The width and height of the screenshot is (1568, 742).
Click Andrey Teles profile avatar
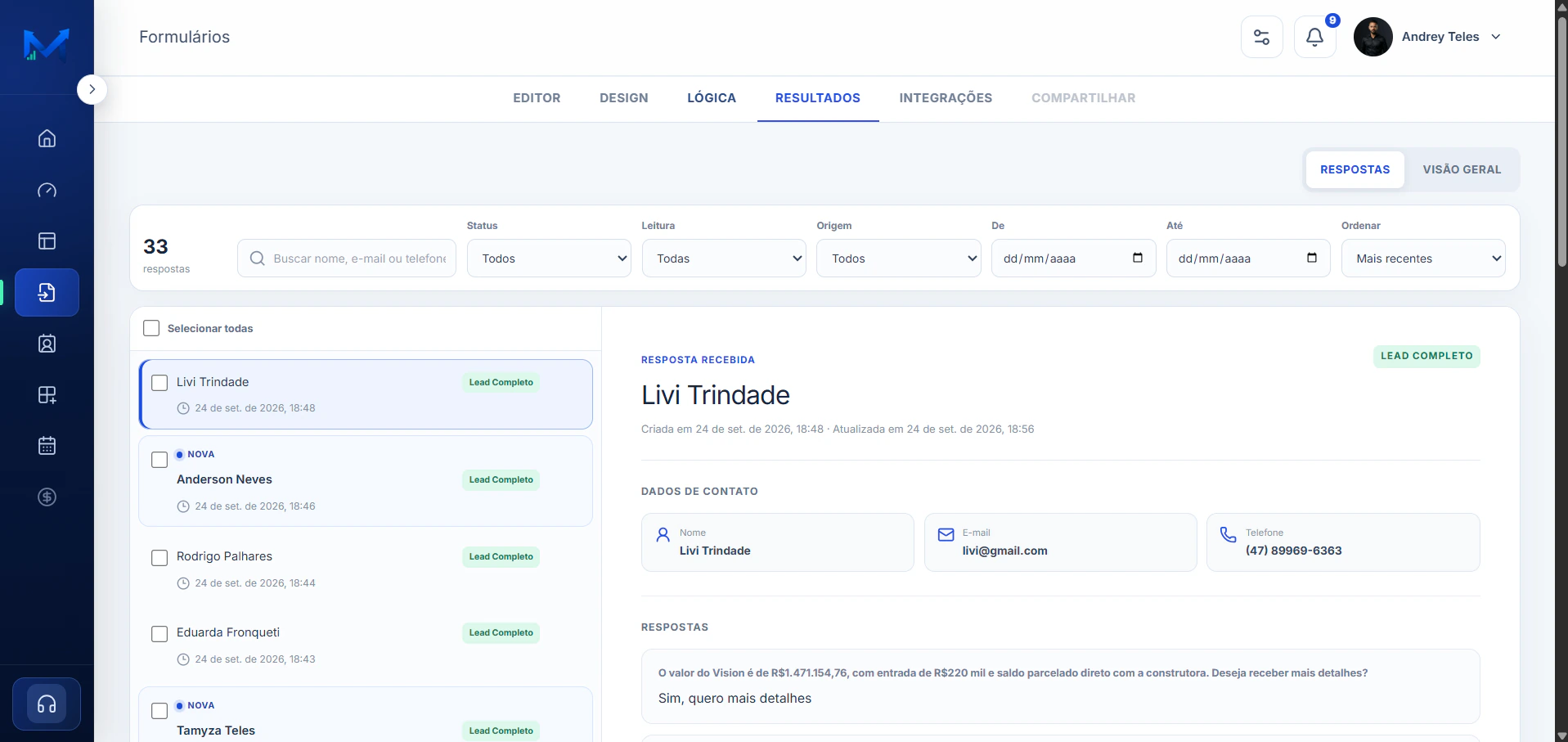click(1373, 37)
